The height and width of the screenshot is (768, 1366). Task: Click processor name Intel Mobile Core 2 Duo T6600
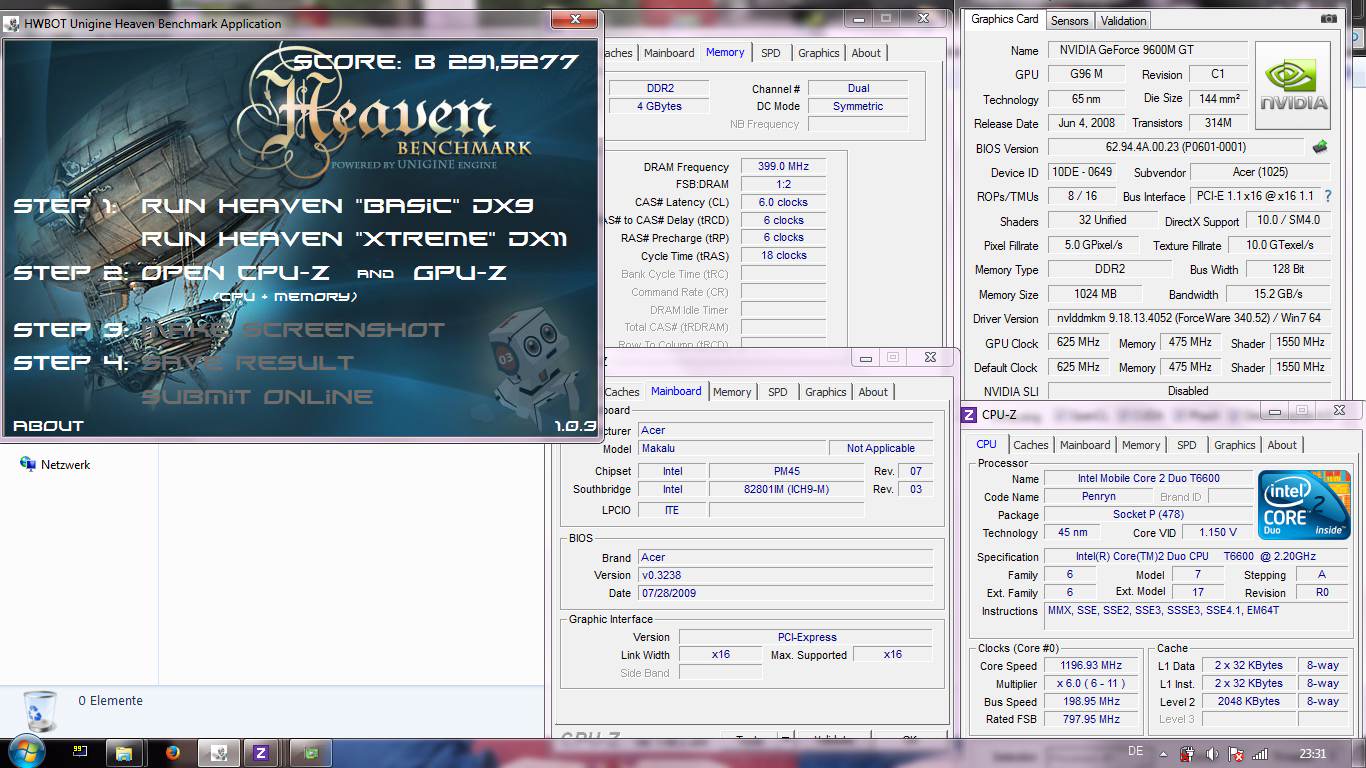pyautogui.click(x=1148, y=478)
